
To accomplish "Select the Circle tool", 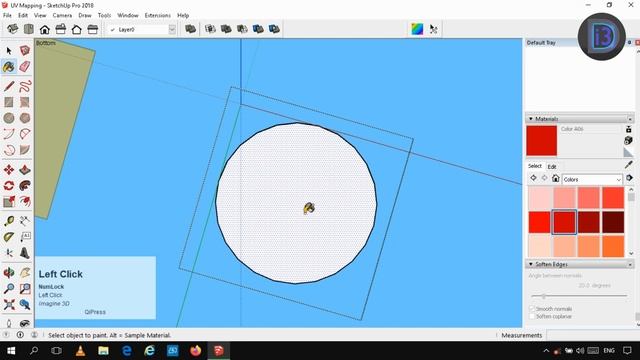I will coord(9,118).
